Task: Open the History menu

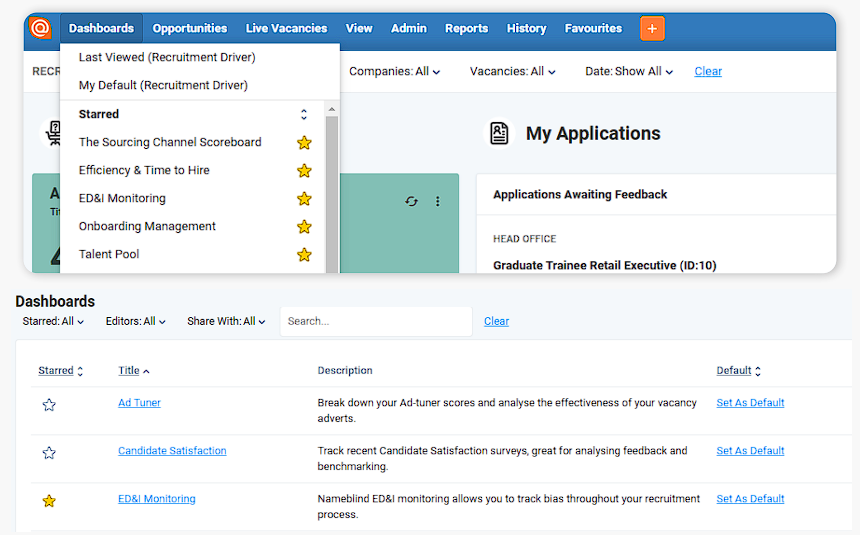Action: click(527, 28)
